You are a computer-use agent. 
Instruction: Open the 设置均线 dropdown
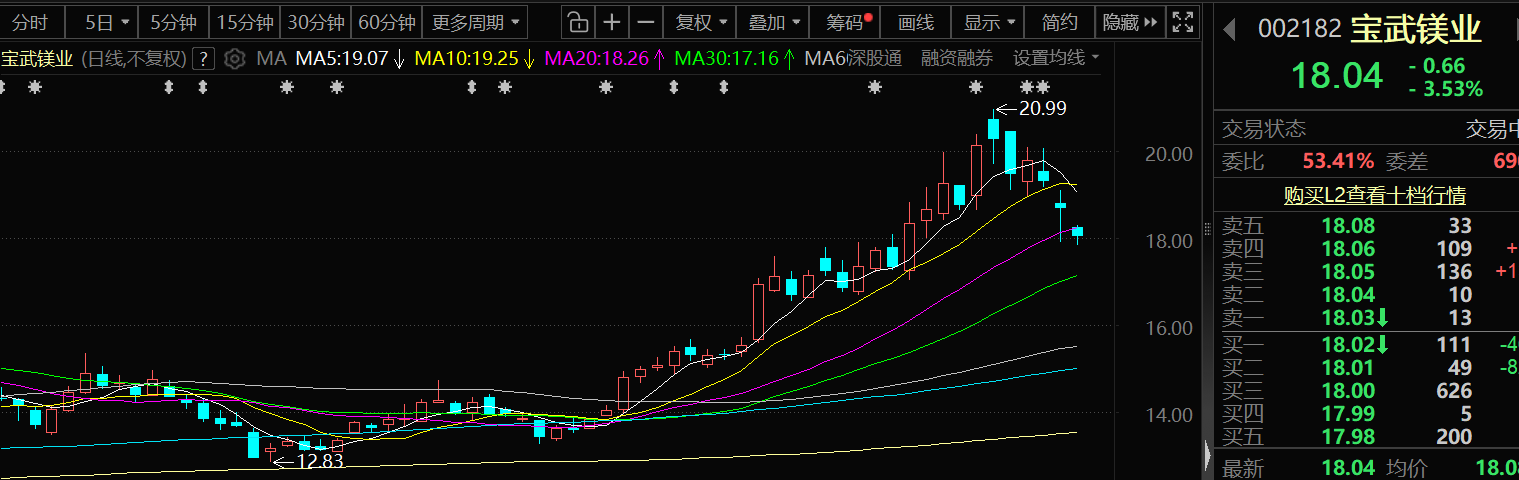(1056, 58)
